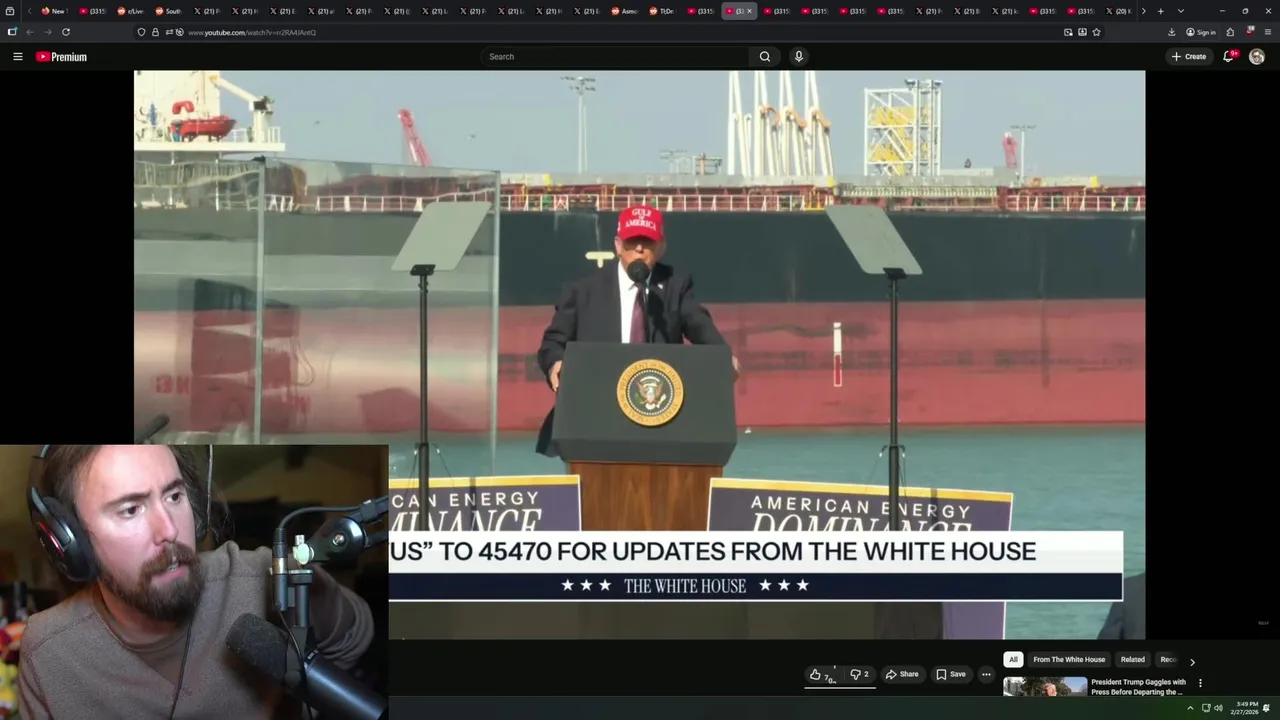Click the President Trump Gaggles thumbnail
This screenshot has width=1280, height=720.
[1045, 687]
